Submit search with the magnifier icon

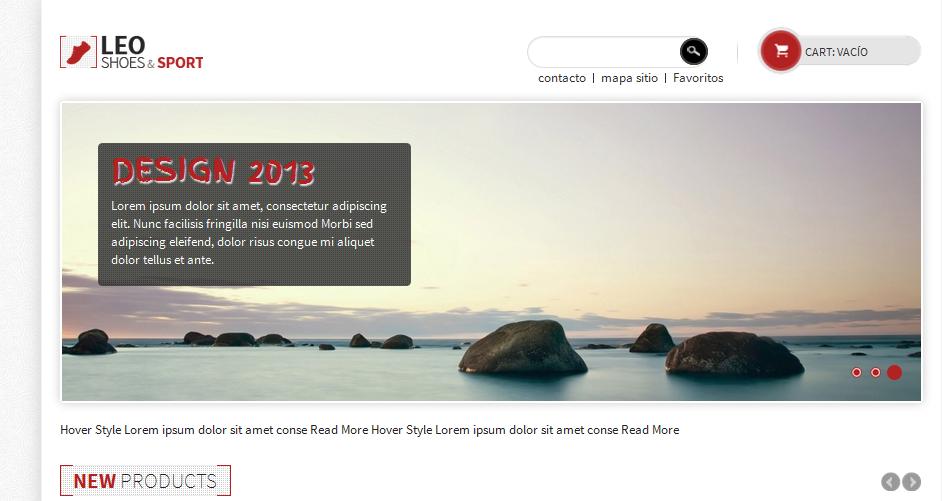[694, 52]
